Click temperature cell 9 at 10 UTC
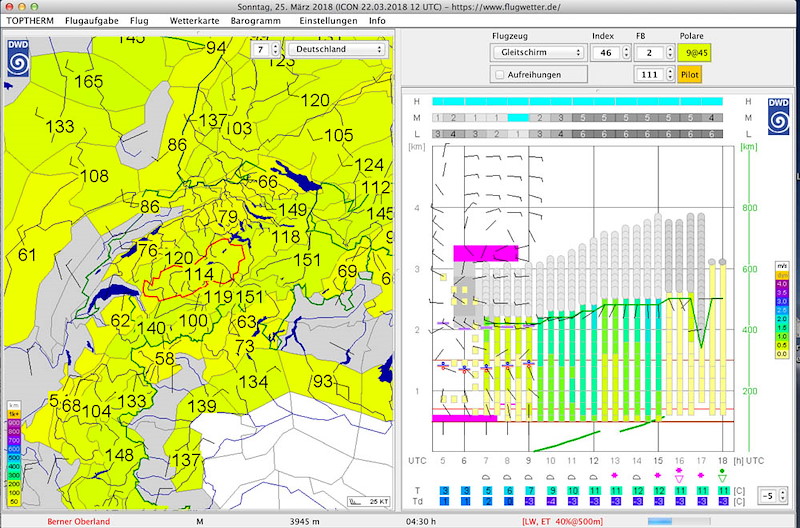The height and width of the screenshot is (528, 800). tap(551, 491)
